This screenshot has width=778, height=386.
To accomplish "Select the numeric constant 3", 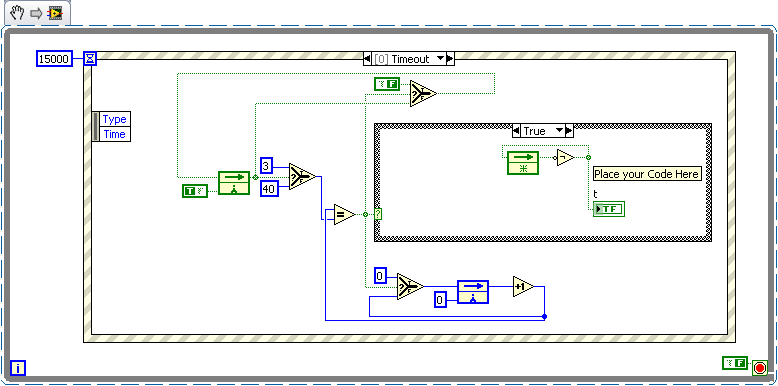I will pos(266,165).
